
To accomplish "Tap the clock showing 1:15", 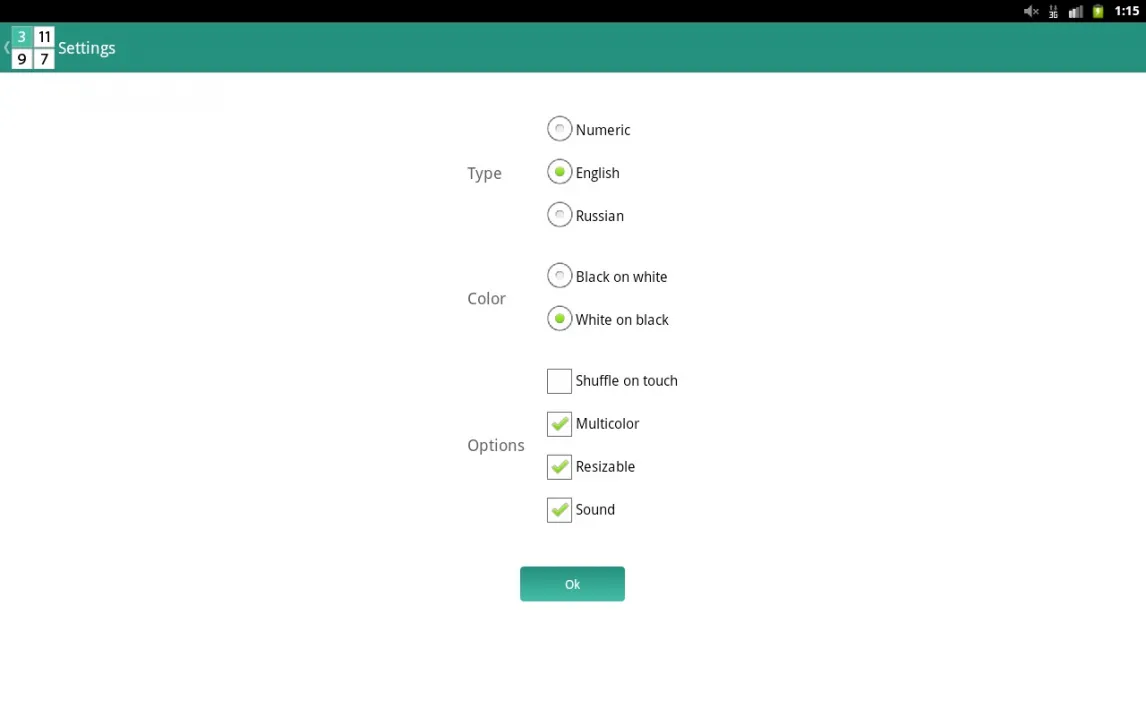I will (x=1127, y=12).
